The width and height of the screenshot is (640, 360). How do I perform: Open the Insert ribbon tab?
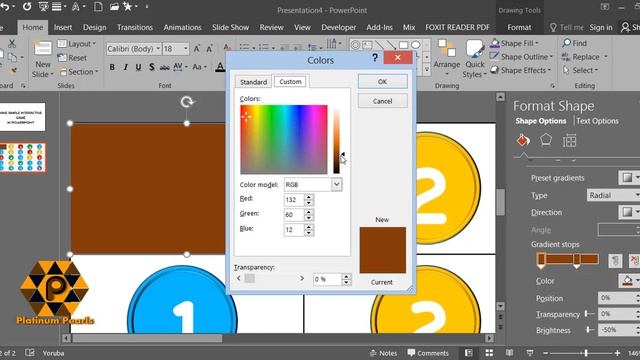coord(63,27)
